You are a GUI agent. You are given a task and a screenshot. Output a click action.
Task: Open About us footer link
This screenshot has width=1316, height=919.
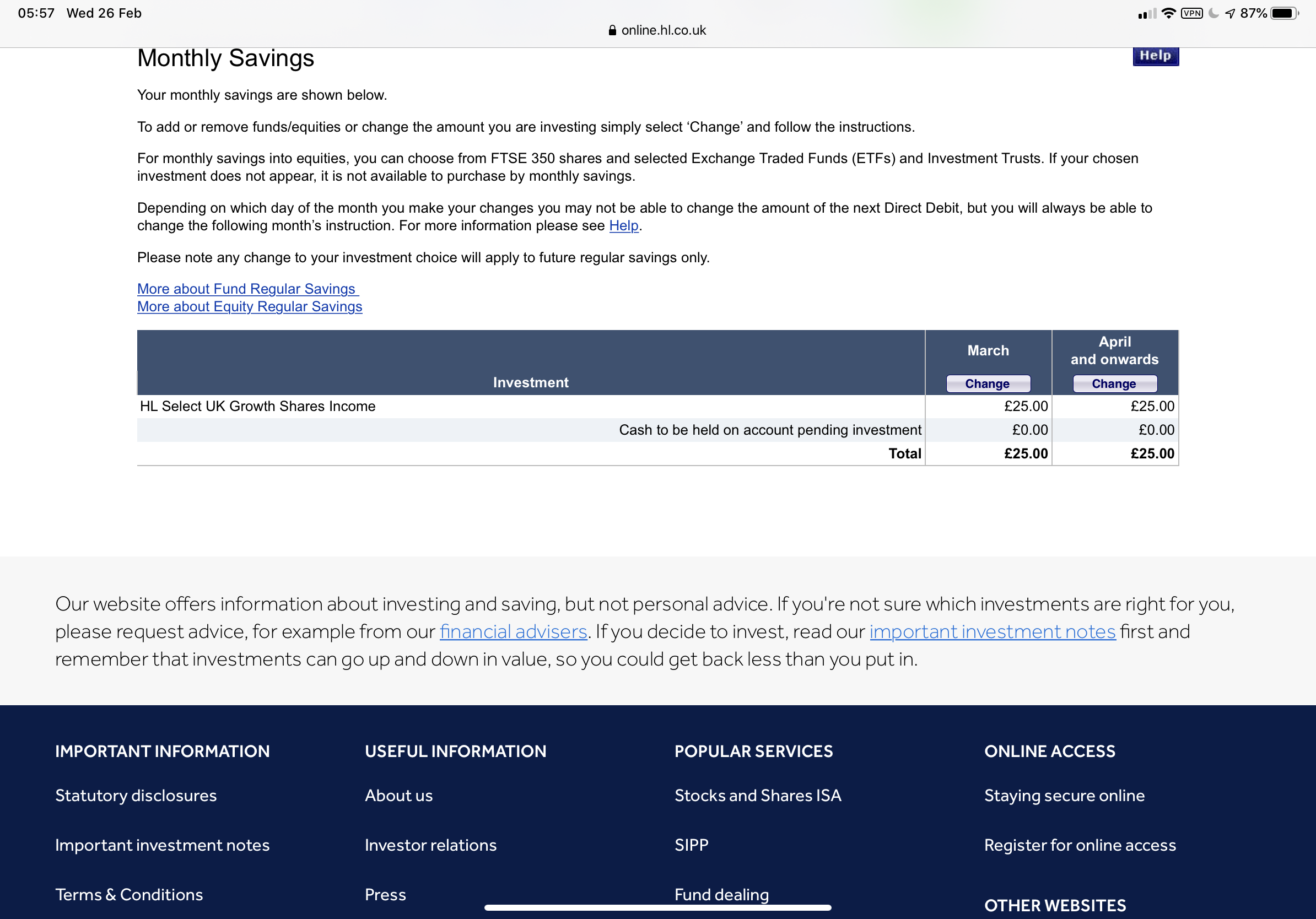click(399, 795)
